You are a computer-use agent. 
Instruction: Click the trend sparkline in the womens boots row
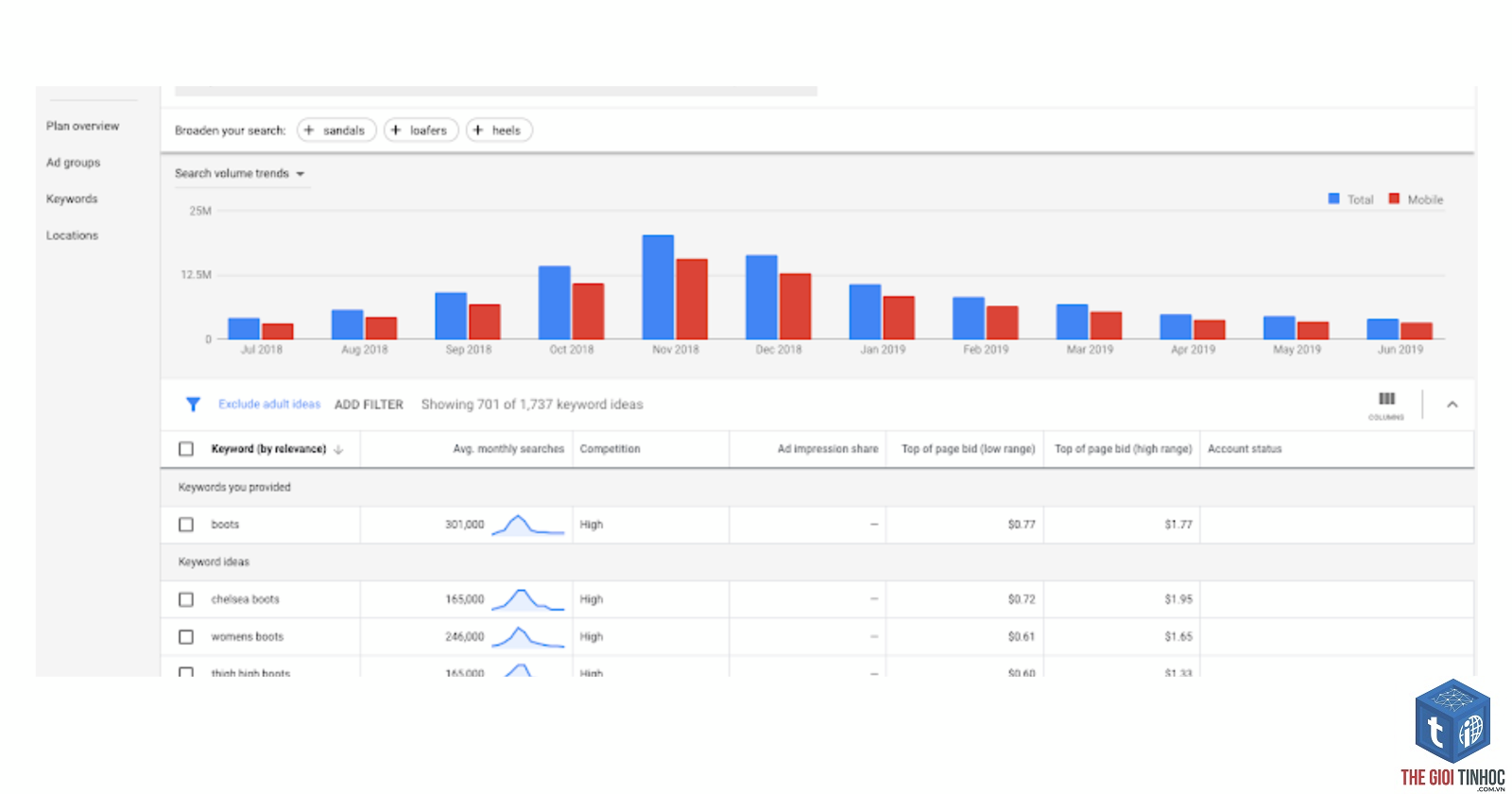[527, 637]
